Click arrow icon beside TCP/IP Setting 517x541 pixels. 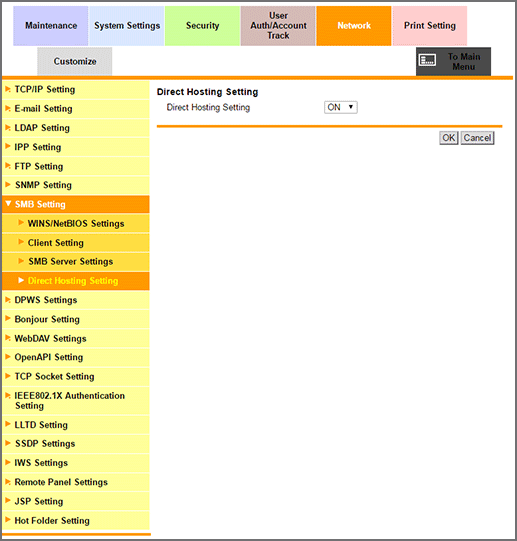pos(8,89)
